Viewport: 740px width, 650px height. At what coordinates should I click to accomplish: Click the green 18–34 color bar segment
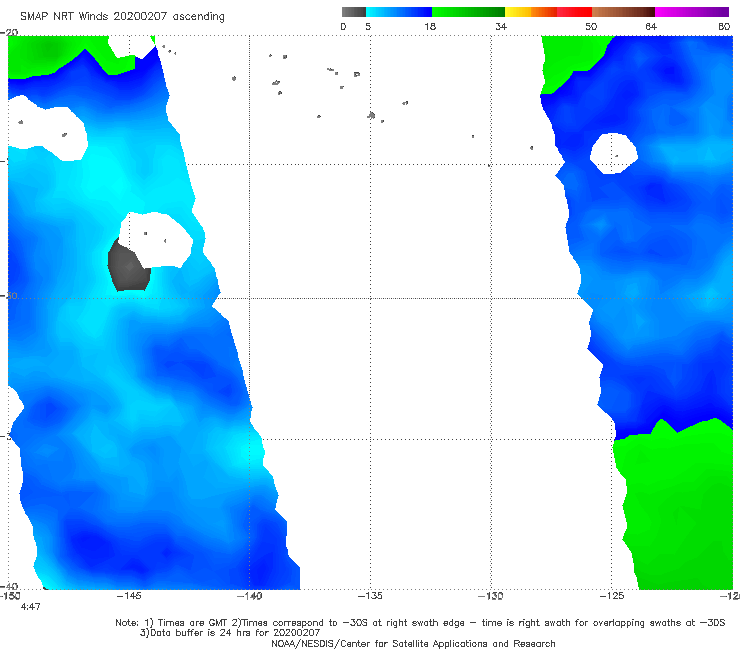pyautogui.click(x=469, y=12)
